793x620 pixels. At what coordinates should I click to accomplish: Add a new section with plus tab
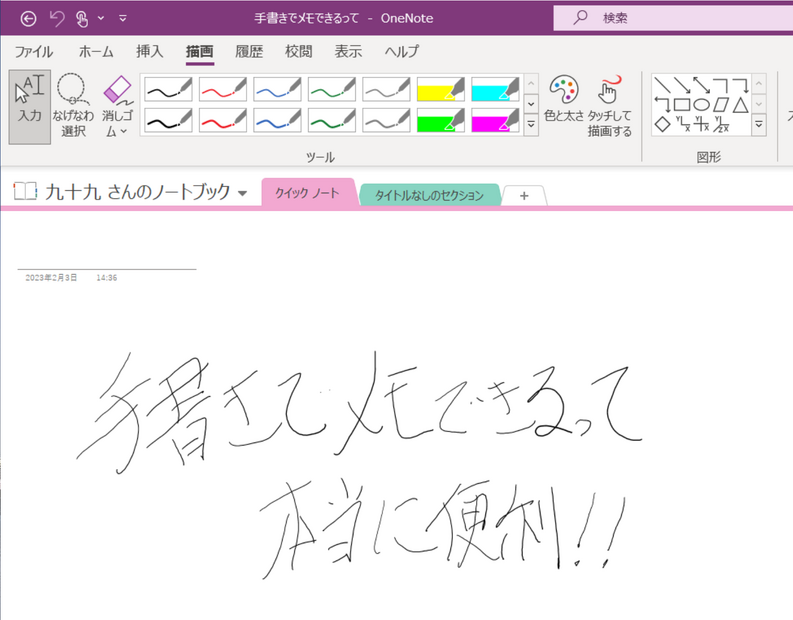tap(524, 196)
